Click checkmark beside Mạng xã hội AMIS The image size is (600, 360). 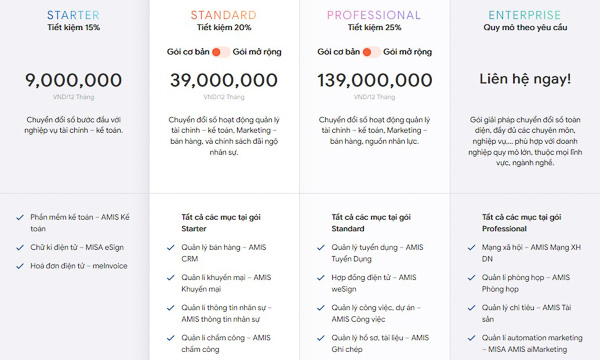471,248
